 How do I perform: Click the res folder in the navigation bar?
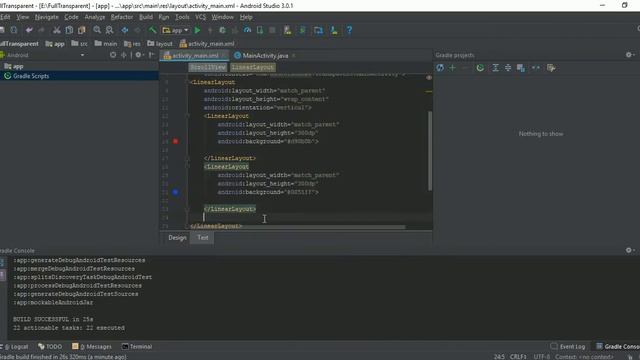click(132, 44)
